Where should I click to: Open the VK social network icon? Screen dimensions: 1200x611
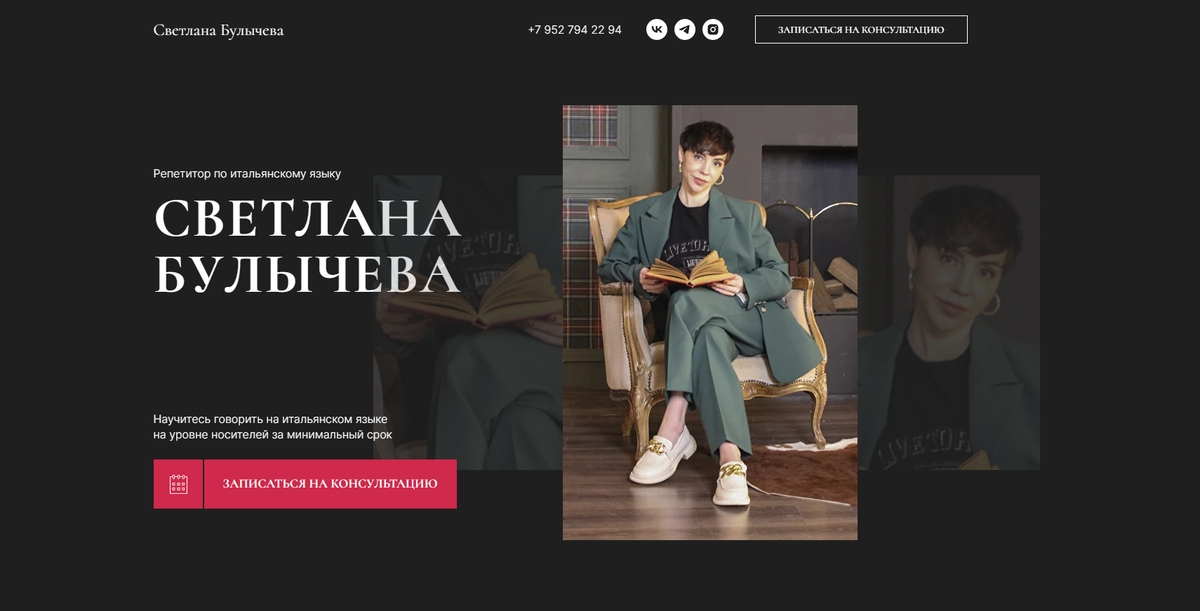[x=656, y=30]
